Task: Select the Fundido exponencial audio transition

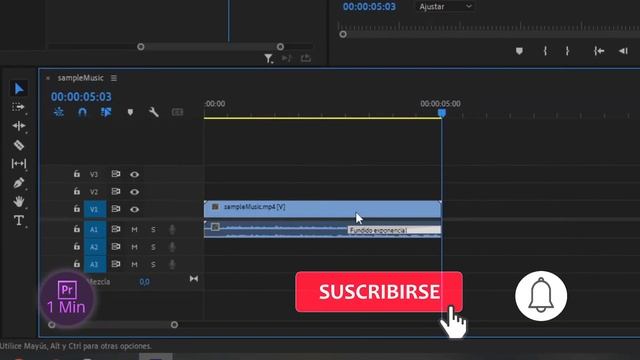Action: click(x=394, y=230)
